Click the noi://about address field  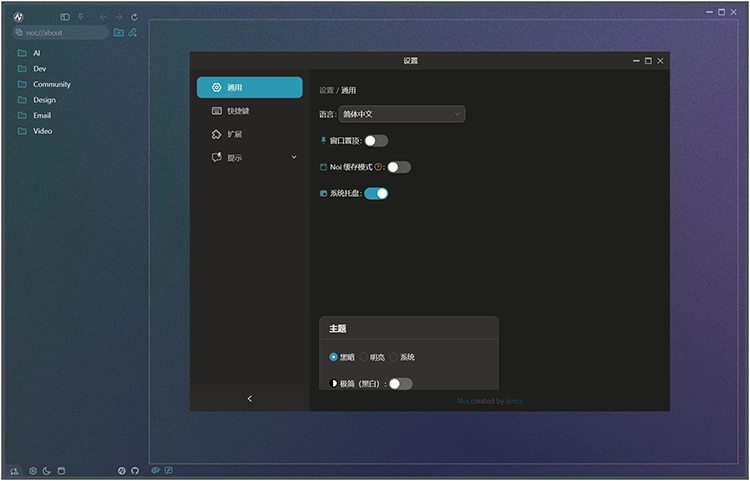tap(60, 32)
